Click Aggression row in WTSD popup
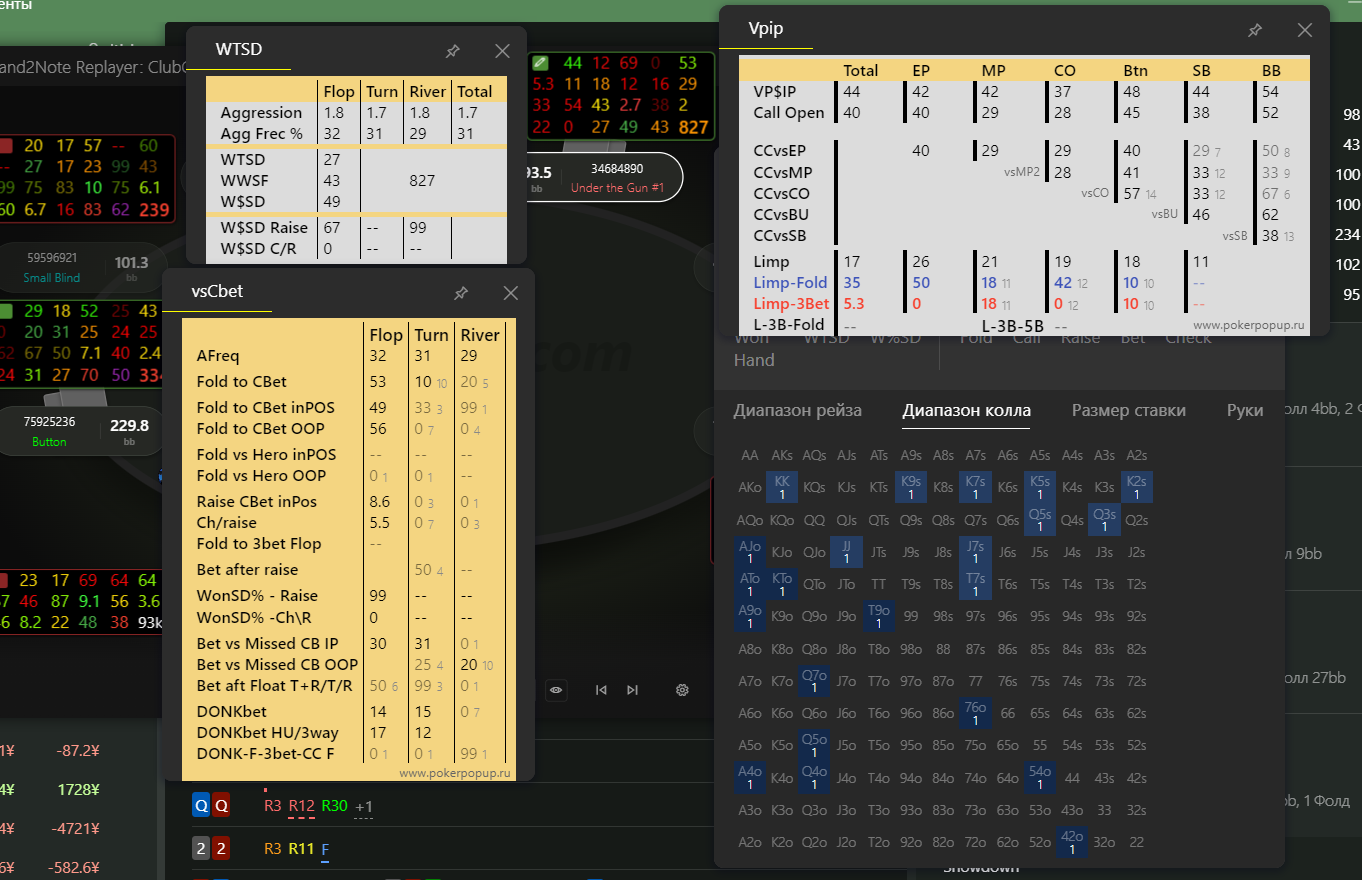Screen dimensions: 1362x880 click(355, 113)
